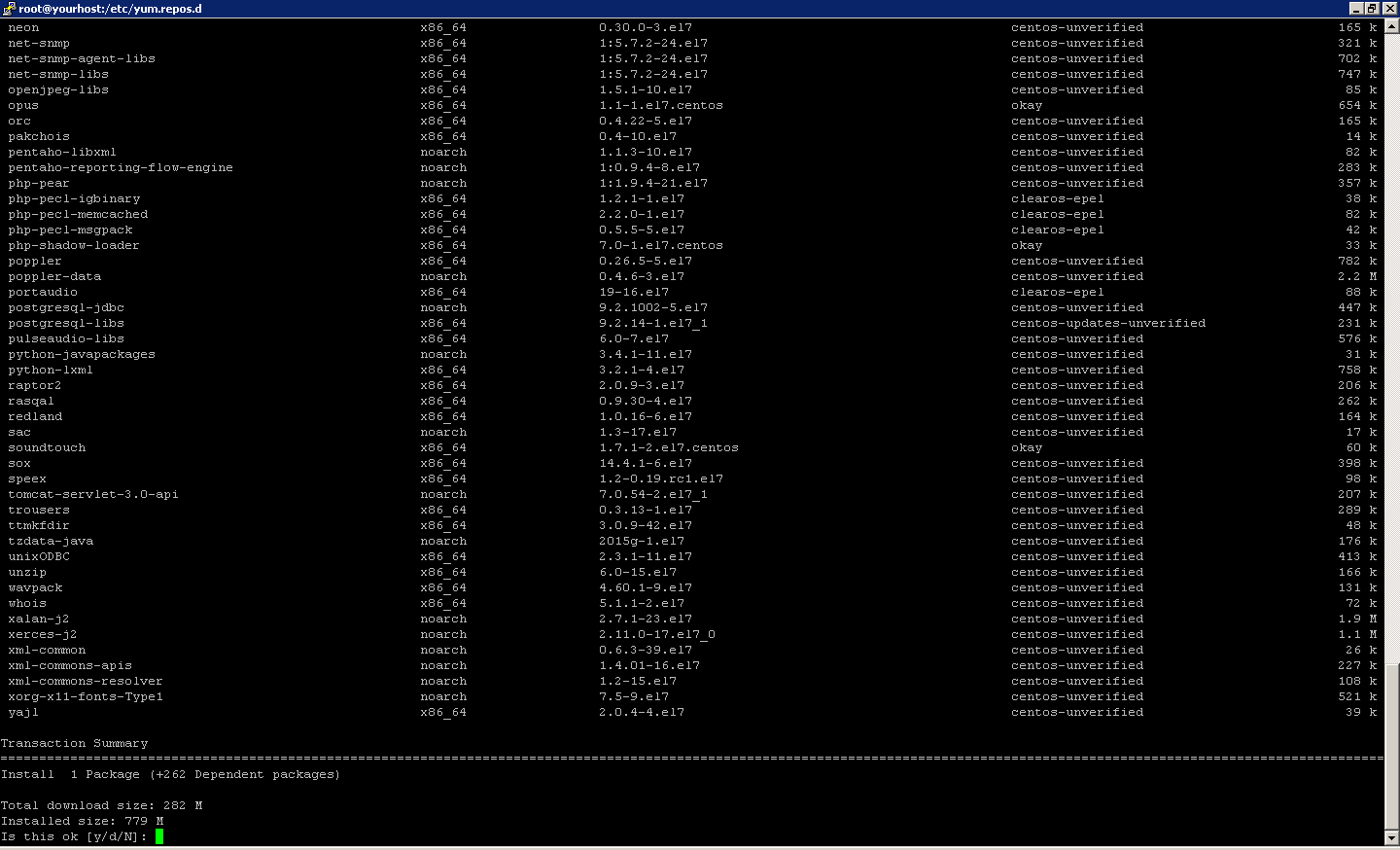Click Installed size: 779 M
1400x850 pixels.
[x=82, y=821]
